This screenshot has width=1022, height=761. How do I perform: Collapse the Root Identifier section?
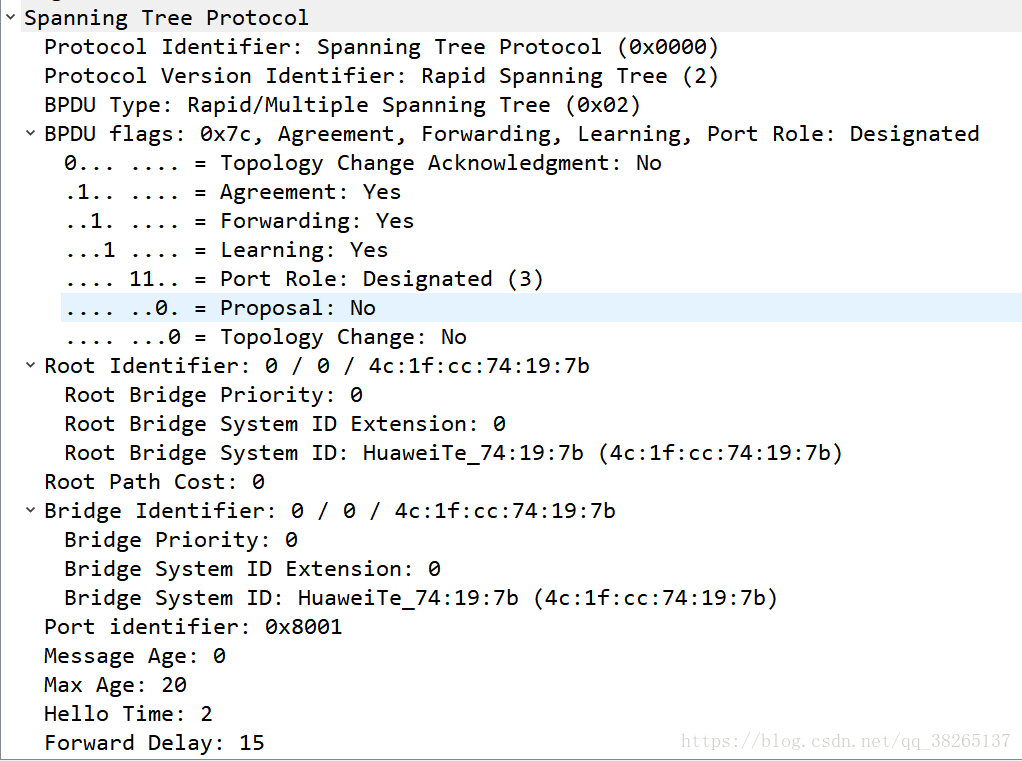coord(30,366)
